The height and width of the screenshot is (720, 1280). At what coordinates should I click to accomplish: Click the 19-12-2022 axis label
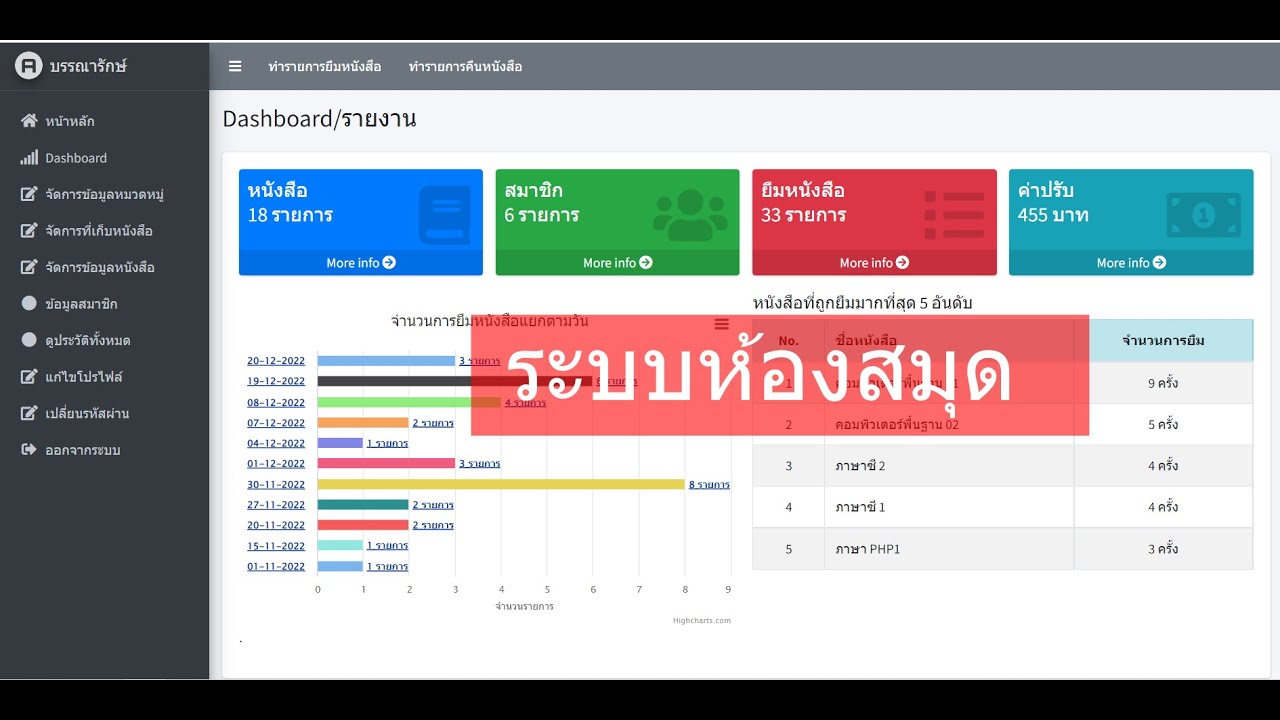tap(276, 381)
